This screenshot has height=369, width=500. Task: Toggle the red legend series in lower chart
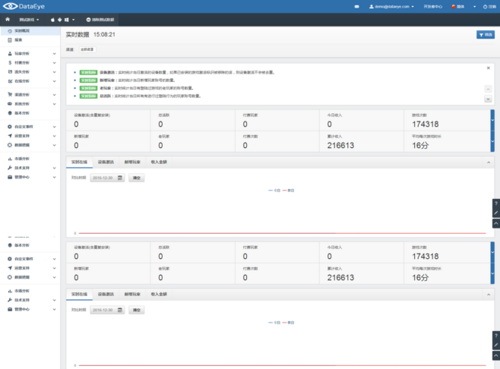[x=288, y=323]
